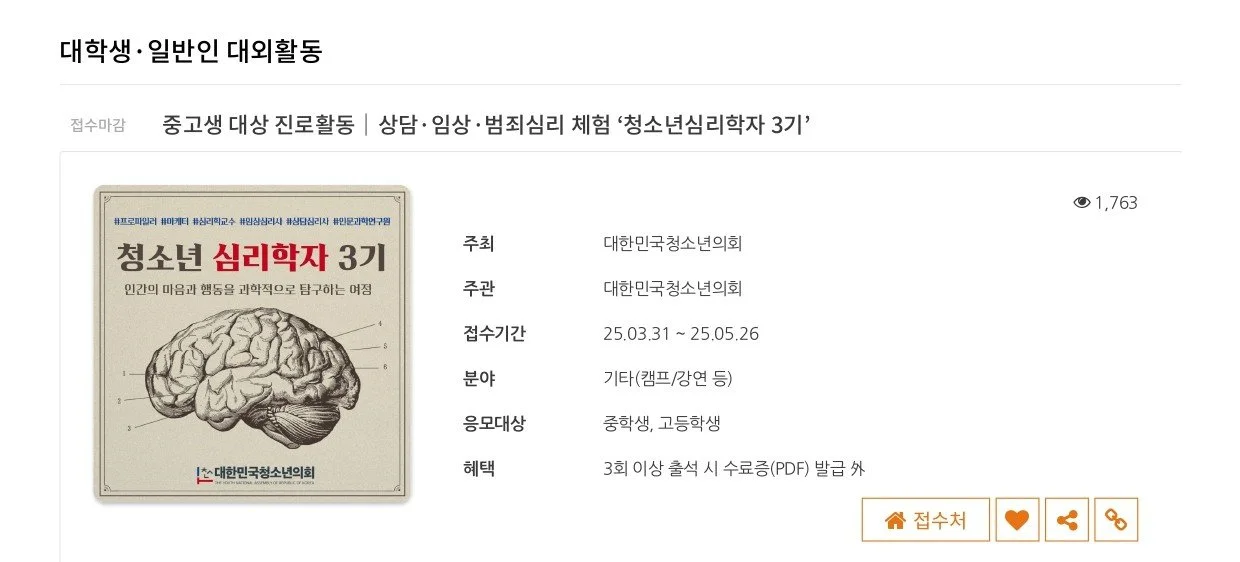
Task: Click the 대한민국청소년의회 logo on the poster
Action: click(252, 473)
